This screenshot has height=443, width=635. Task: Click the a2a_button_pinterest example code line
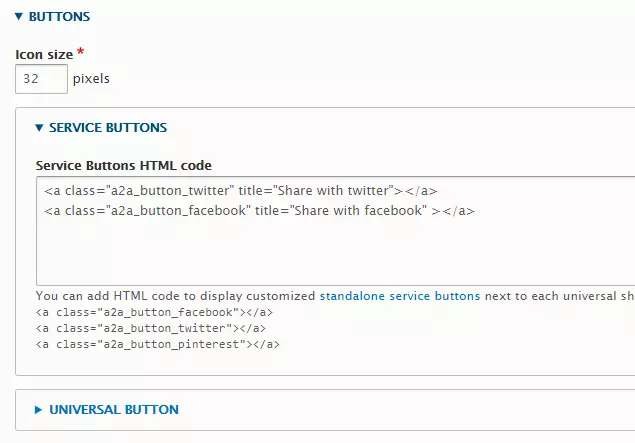point(157,344)
